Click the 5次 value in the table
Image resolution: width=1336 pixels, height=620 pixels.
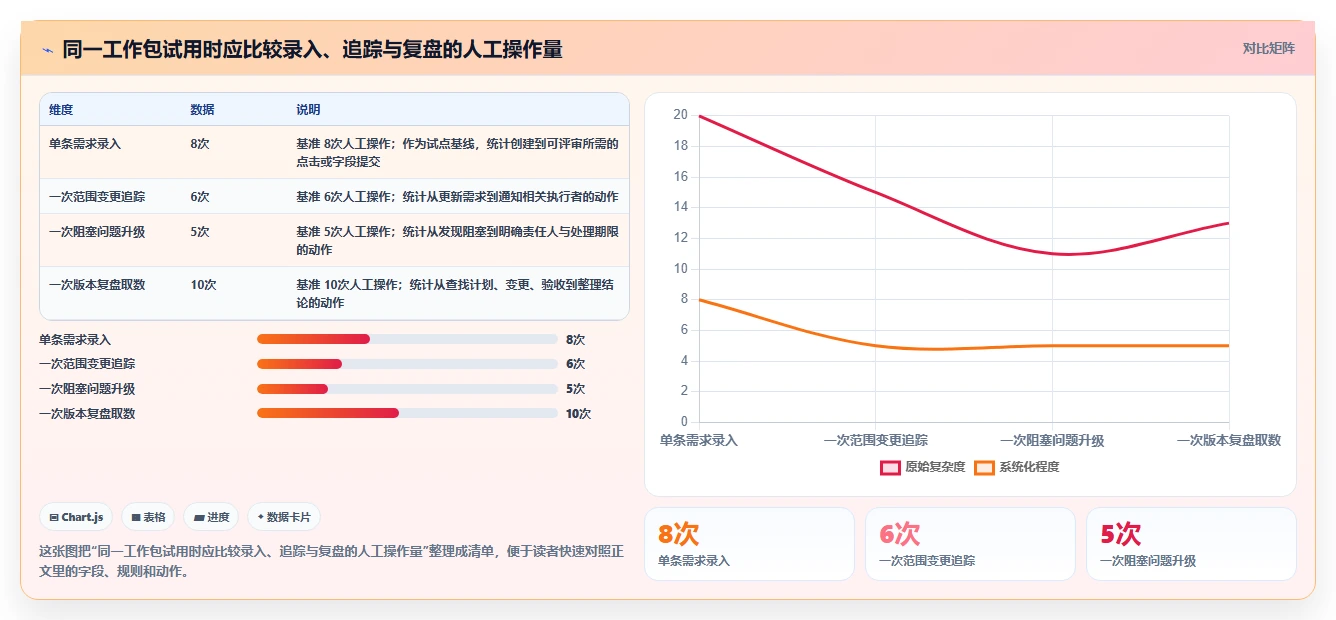pyautogui.click(x=199, y=232)
